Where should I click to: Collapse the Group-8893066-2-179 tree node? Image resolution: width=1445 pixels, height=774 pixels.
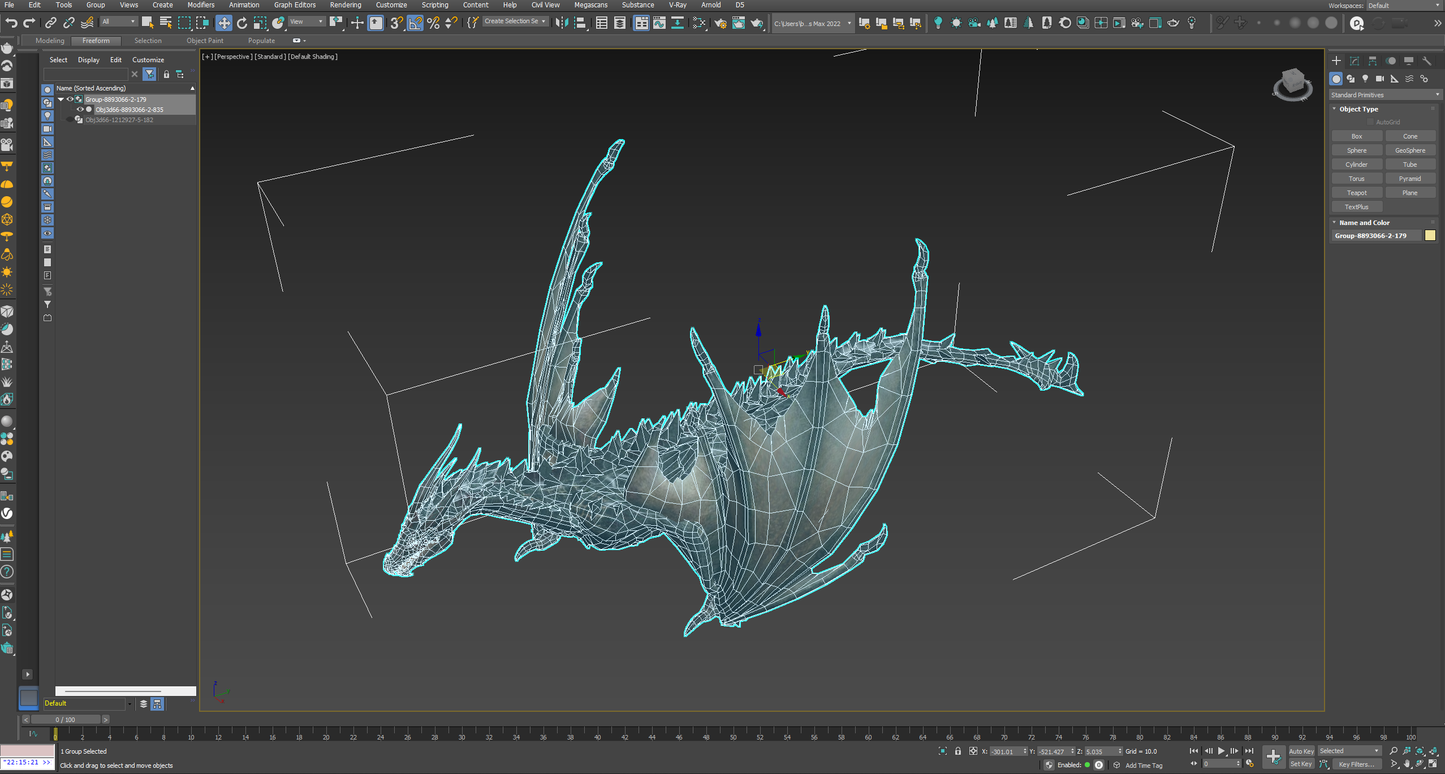tap(61, 100)
